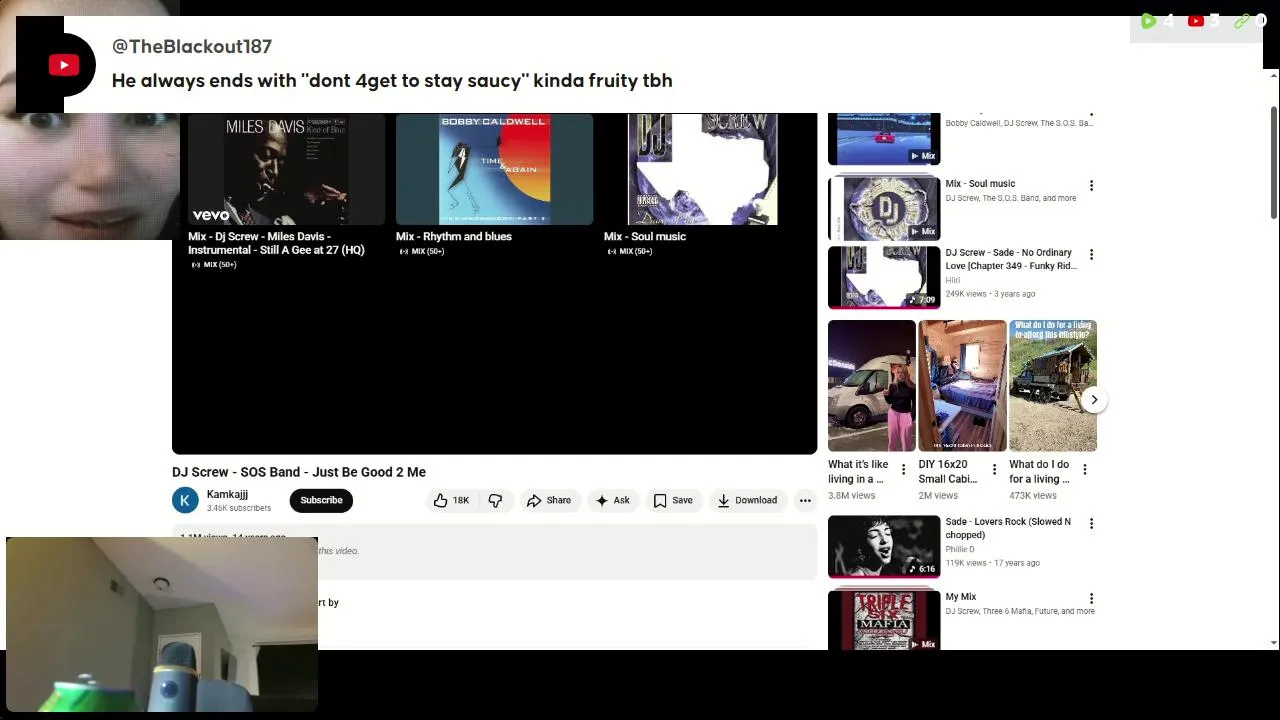Viewport: 1280px width, 720px height.
Task: Open options menu for Sade - Lovers Rock video
Action: (1091, 523)
